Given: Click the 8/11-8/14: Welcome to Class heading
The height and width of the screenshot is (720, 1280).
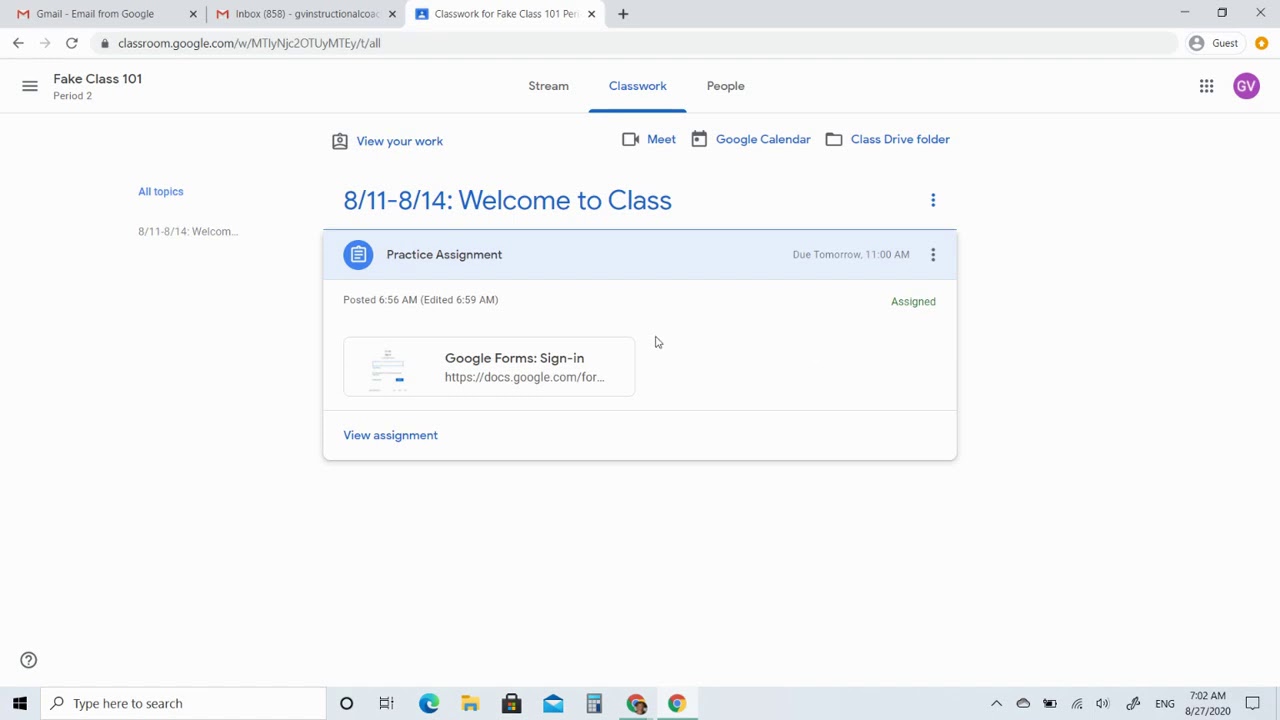Looking at the screenshot, I should pyautogui.click(x=507, y=200).
